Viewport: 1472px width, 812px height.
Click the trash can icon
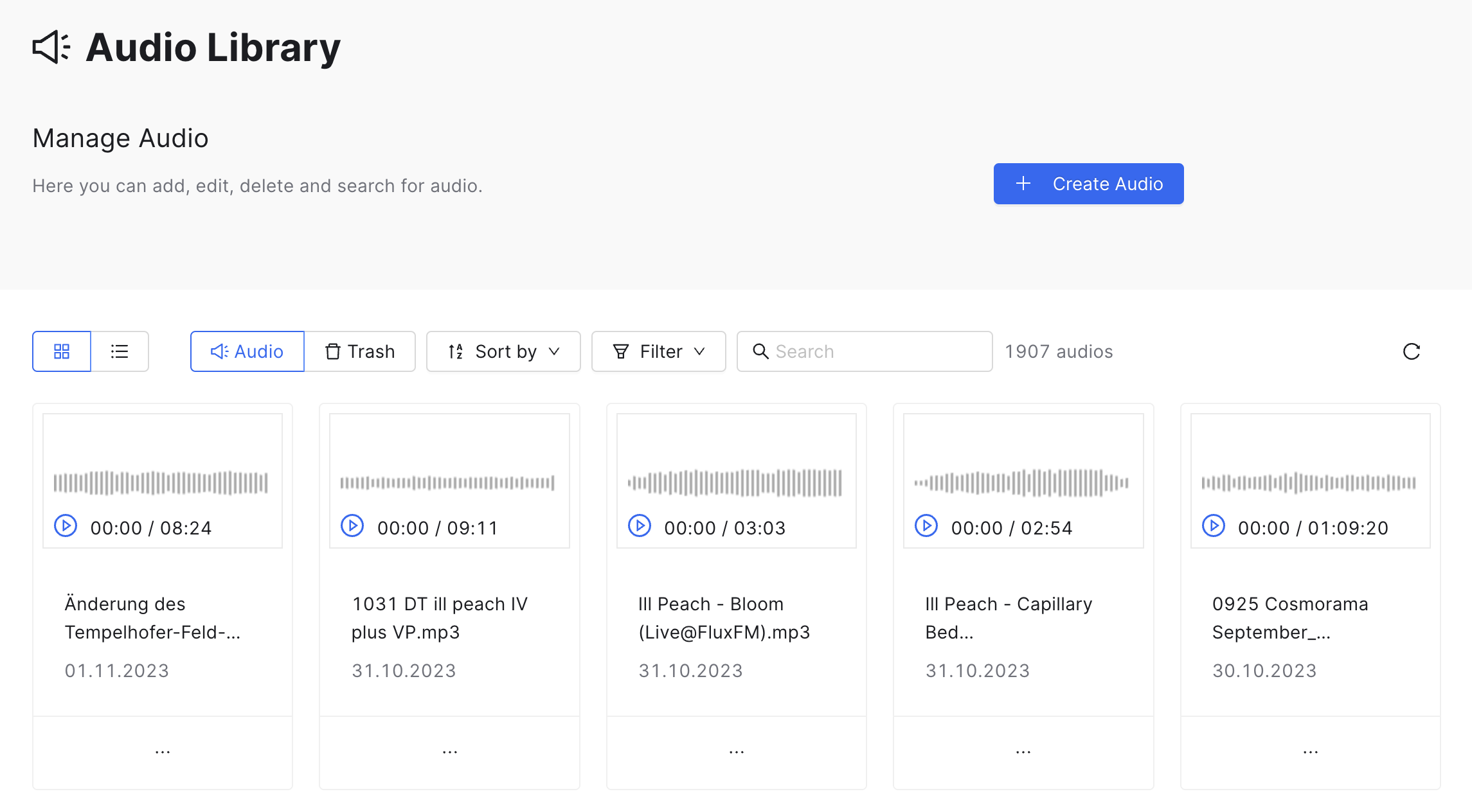(x=333, y=351)
